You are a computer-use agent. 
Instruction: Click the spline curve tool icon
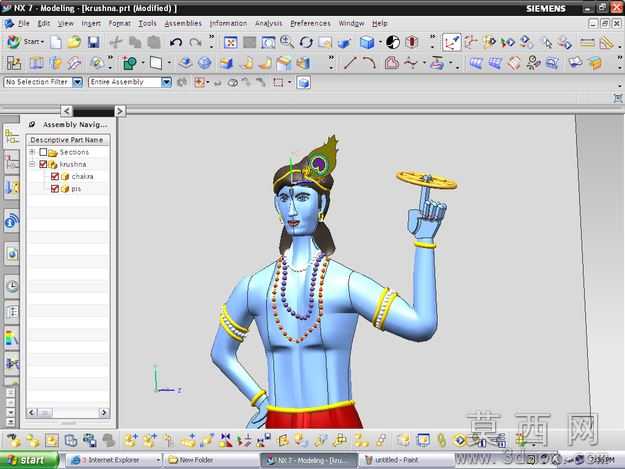pyautogui.click(x=411, y=63)
